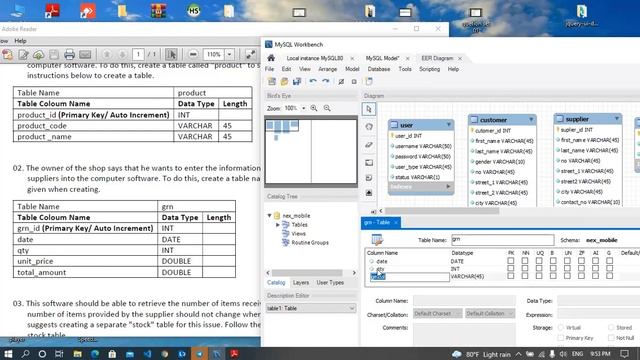Click the table editor icon beside Table Name

(377, 240)
